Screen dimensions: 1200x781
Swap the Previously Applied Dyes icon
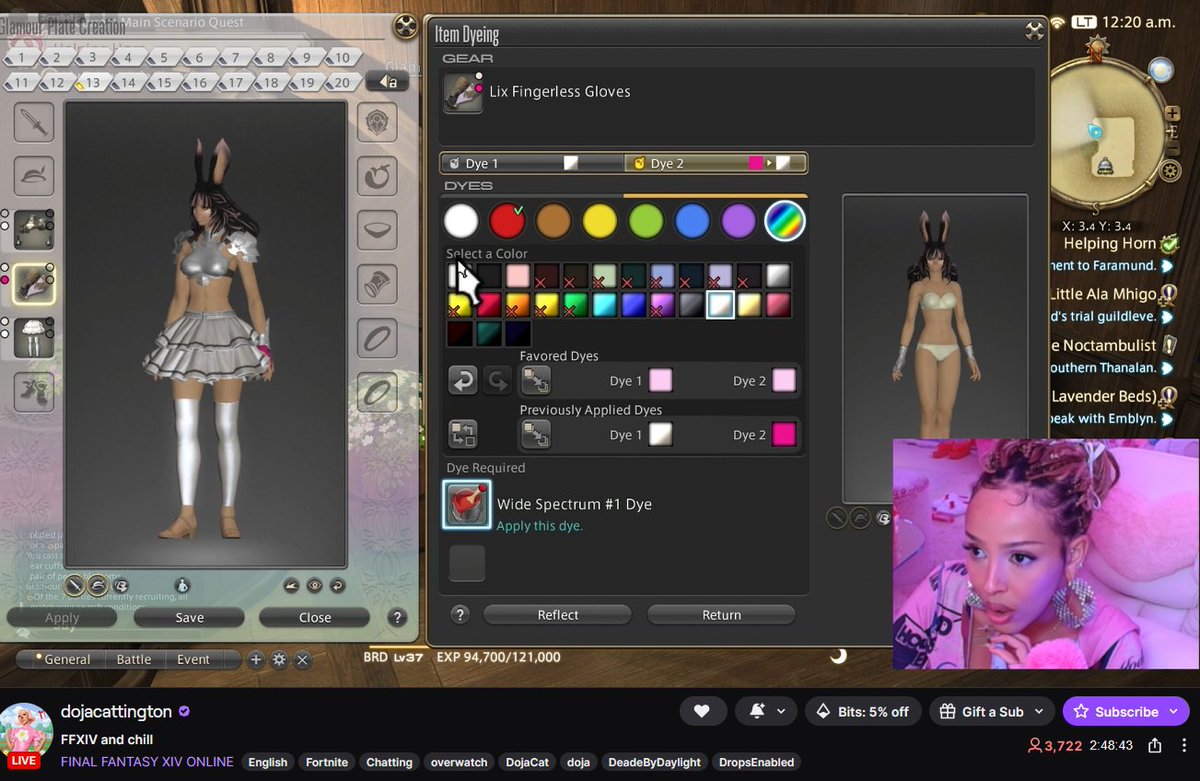point(463,434)
